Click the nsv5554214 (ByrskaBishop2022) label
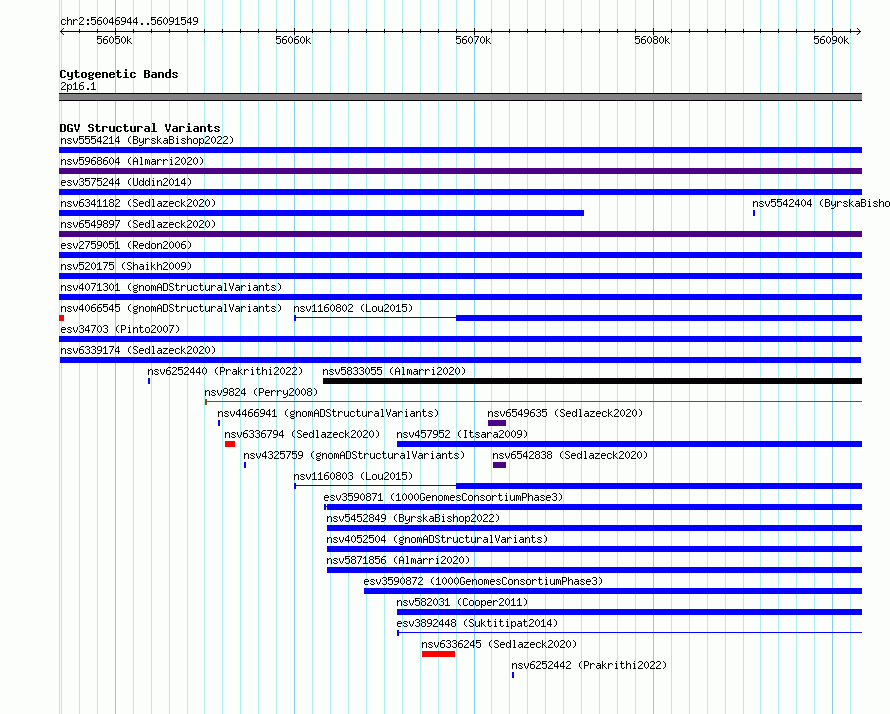Image resolution: width=890 pixels, height=714 pixels. click(147, 140)
